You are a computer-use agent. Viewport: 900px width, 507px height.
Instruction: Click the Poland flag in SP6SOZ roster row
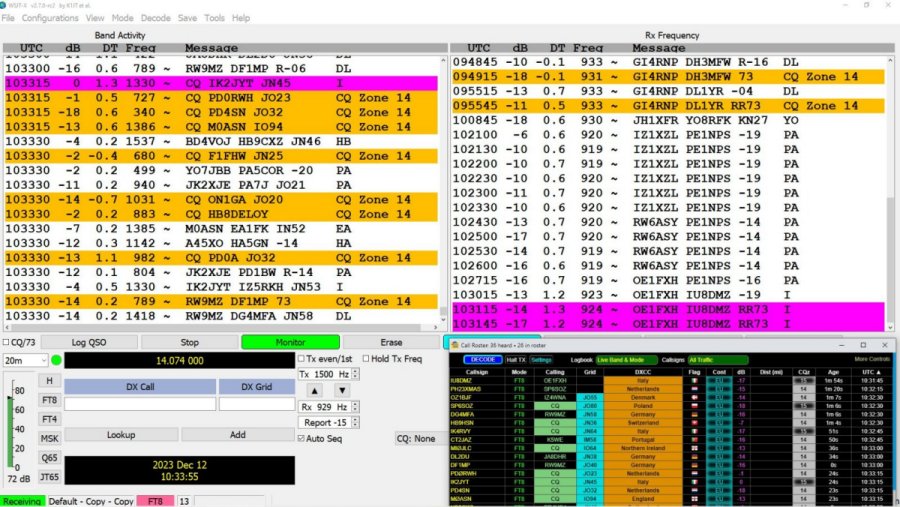695,406
